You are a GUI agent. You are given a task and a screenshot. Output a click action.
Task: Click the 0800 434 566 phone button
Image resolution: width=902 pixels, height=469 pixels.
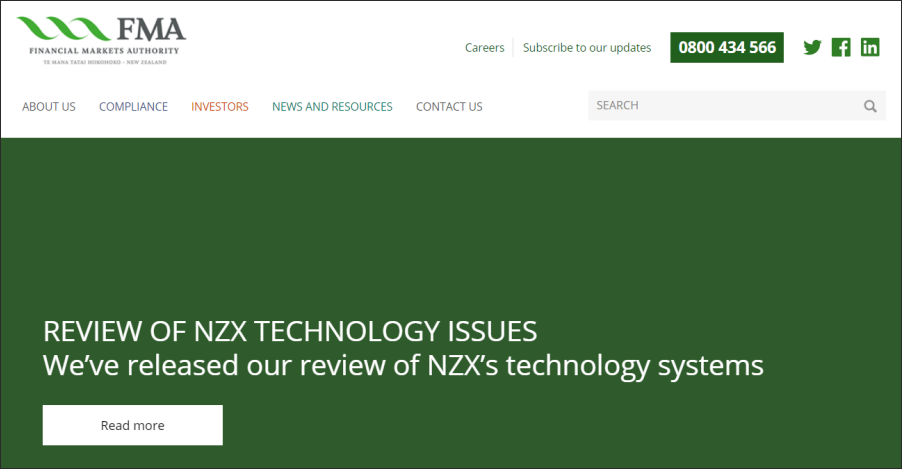(x=727, y=47)
